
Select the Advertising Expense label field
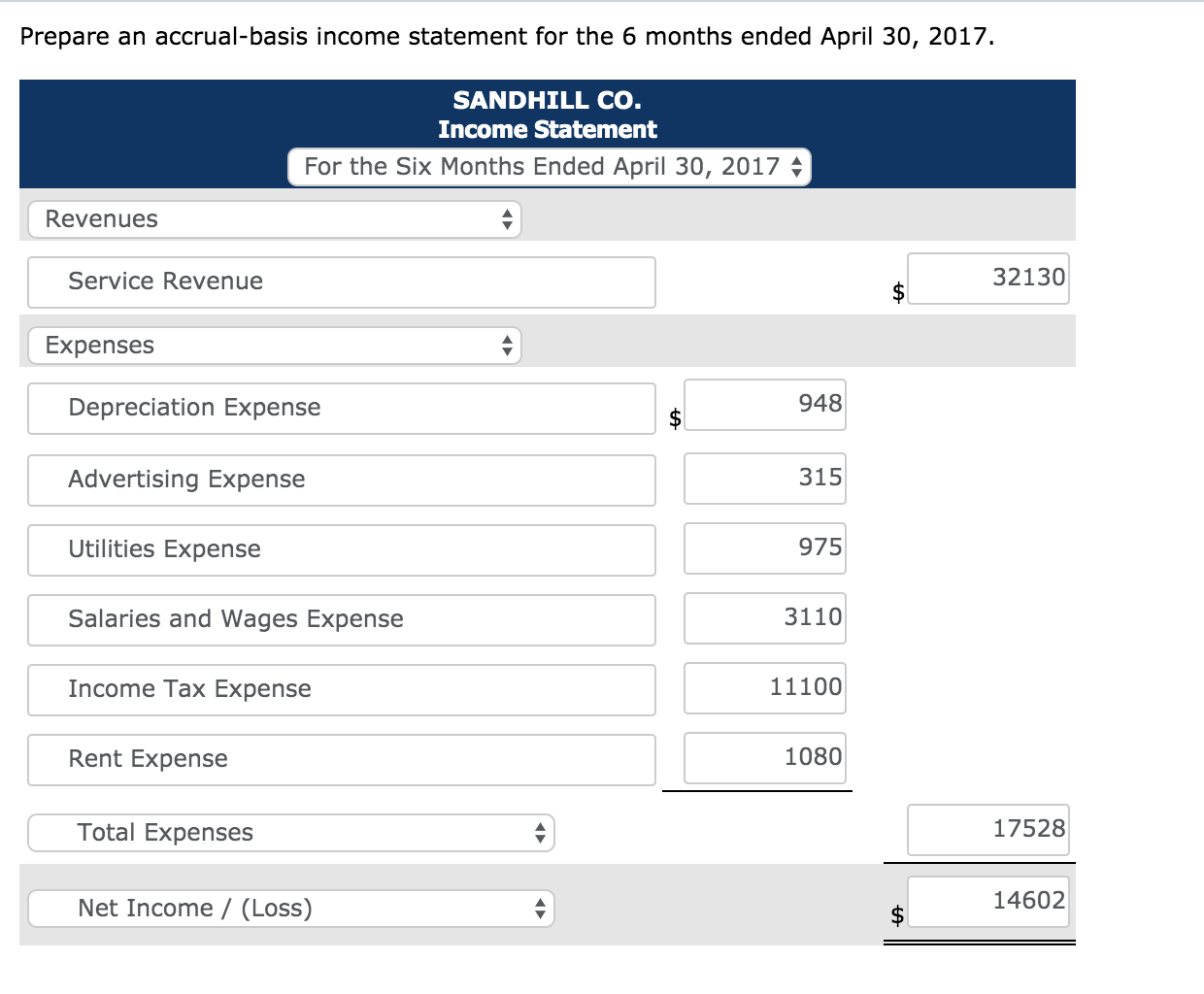pyautogui.click(x=341, y=480)
